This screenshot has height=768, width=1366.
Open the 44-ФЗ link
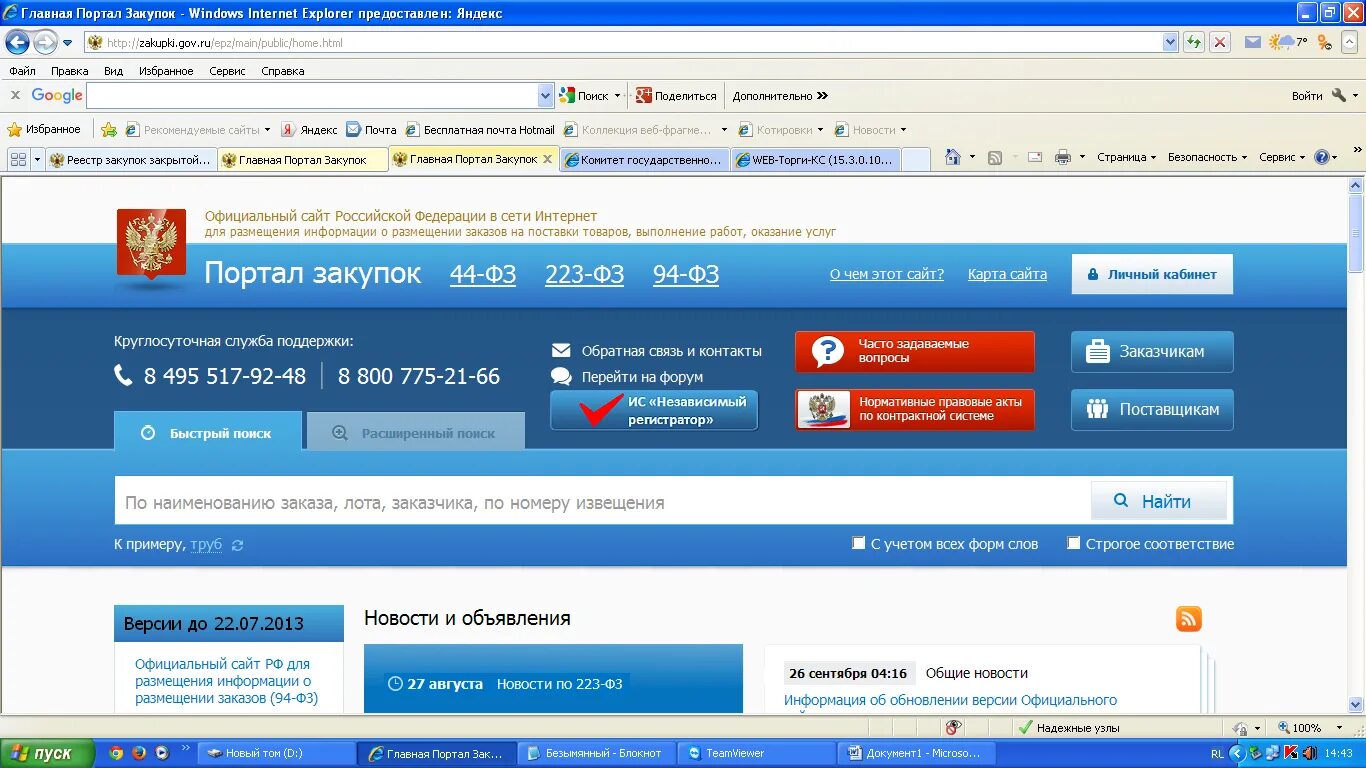coord(483,274)
